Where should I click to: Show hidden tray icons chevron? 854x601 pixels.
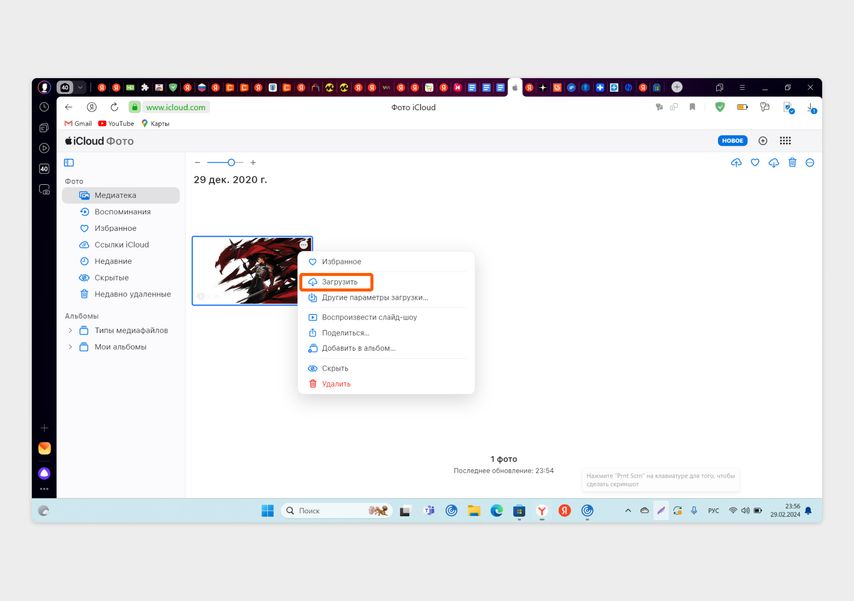pos(627,511)
